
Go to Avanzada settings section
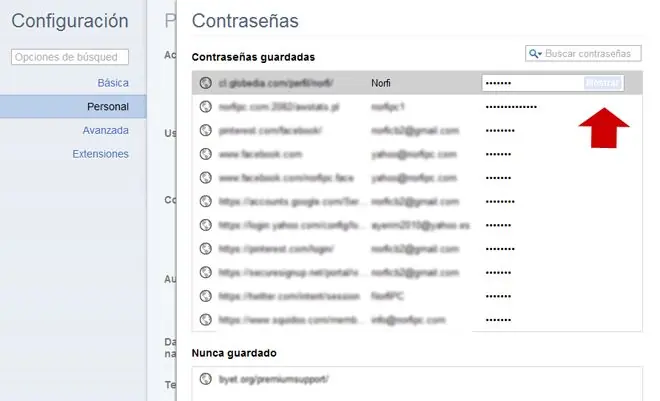[105, 130]
